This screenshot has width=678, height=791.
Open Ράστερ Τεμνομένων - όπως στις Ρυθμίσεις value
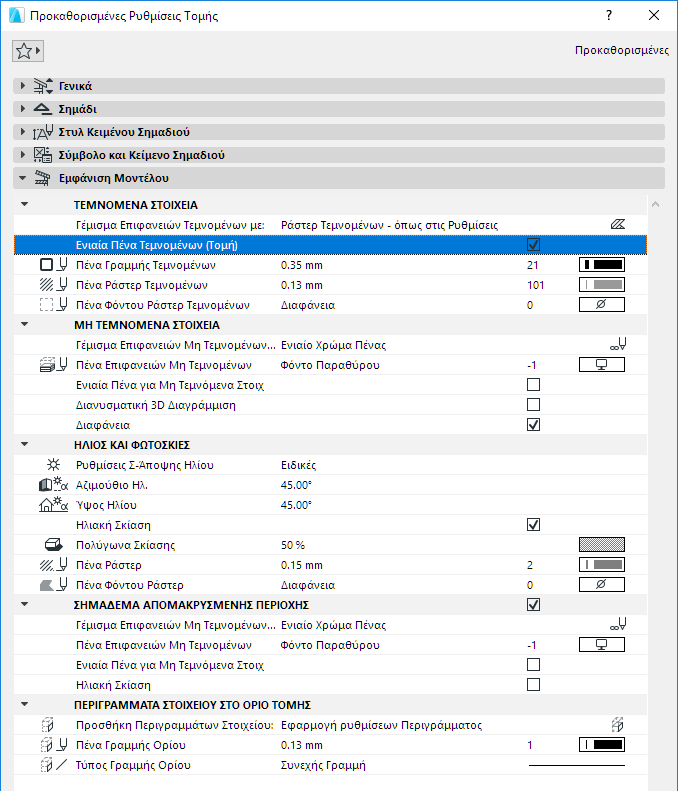[x=389, y=225]
